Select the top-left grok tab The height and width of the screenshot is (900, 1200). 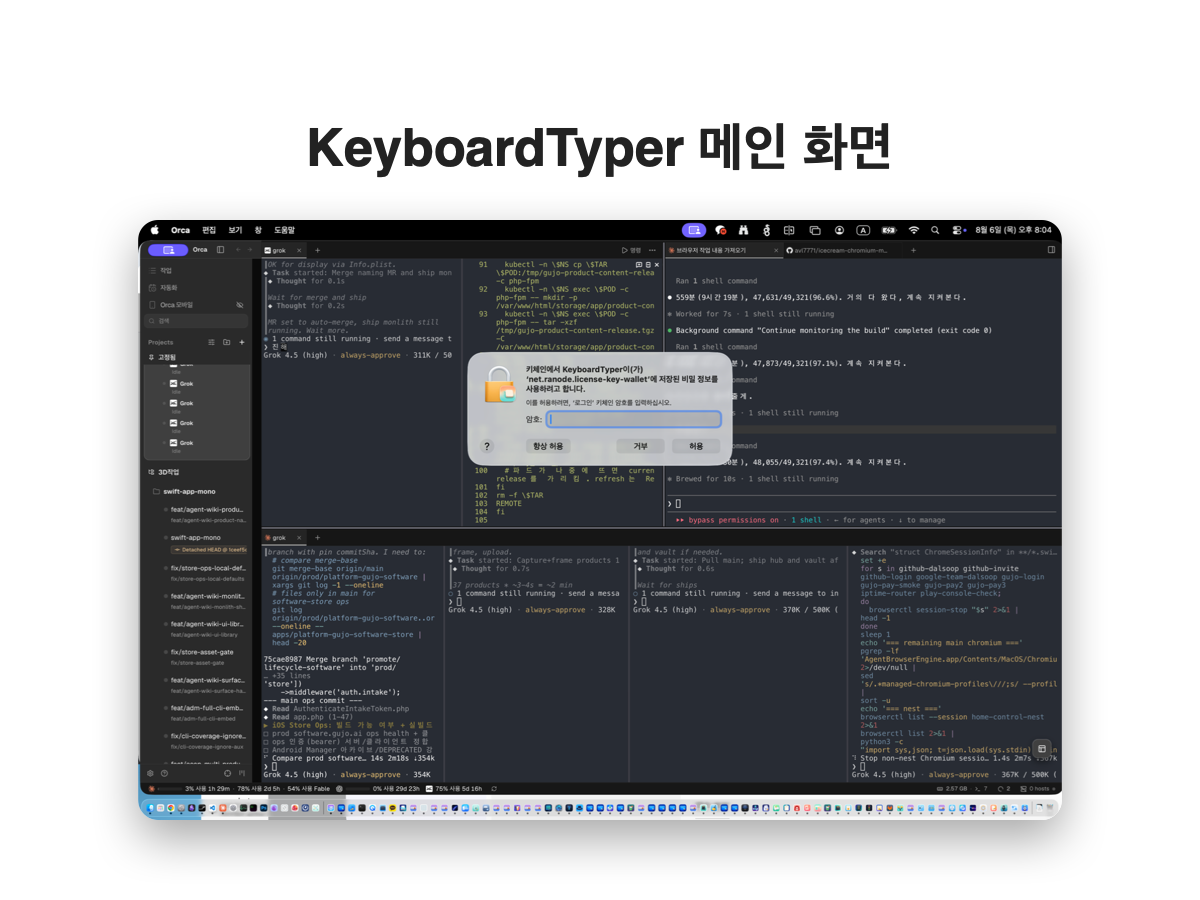pos(279,250)
